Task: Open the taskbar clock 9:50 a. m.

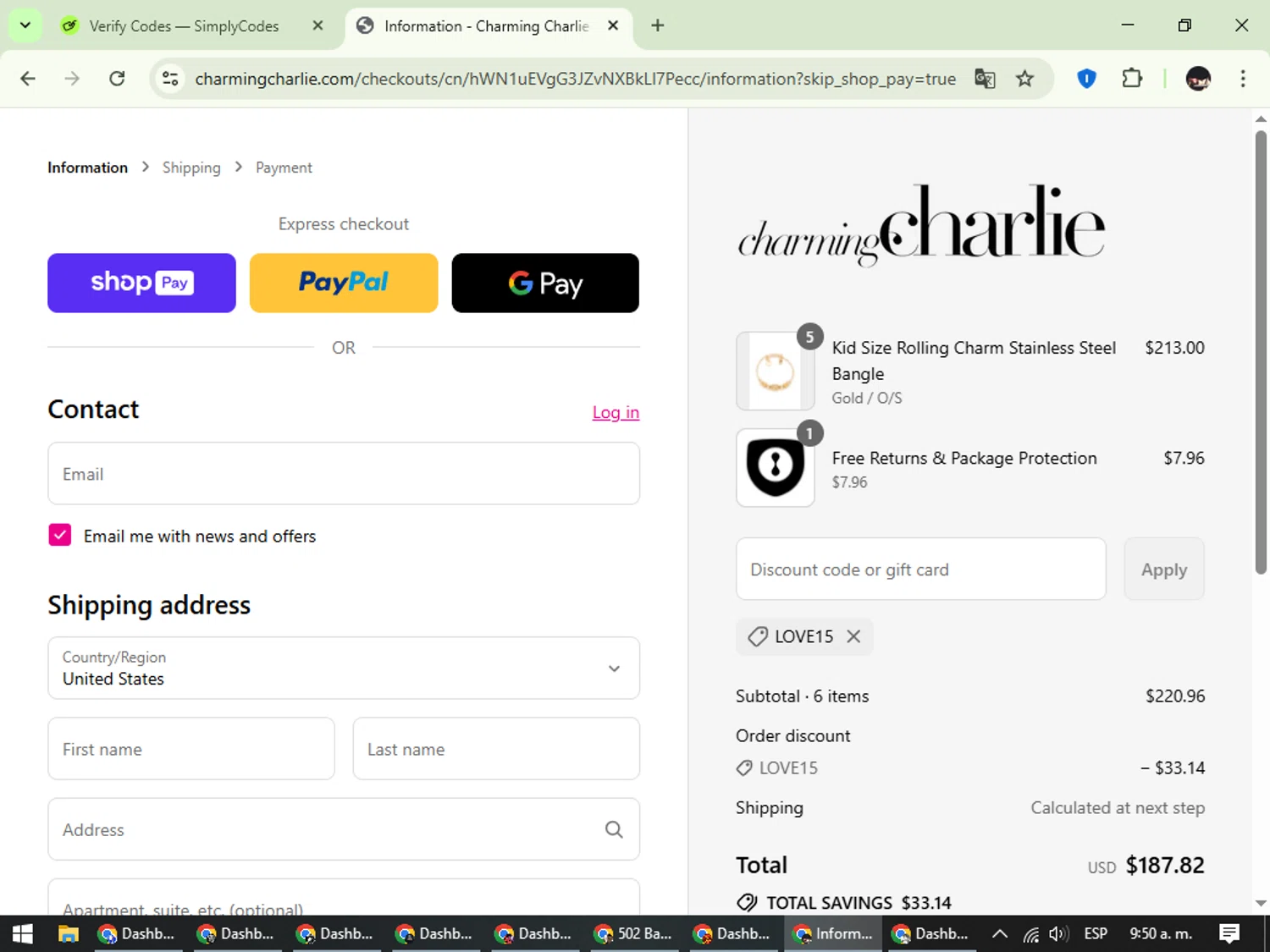Action: (x=1161, y=933)
